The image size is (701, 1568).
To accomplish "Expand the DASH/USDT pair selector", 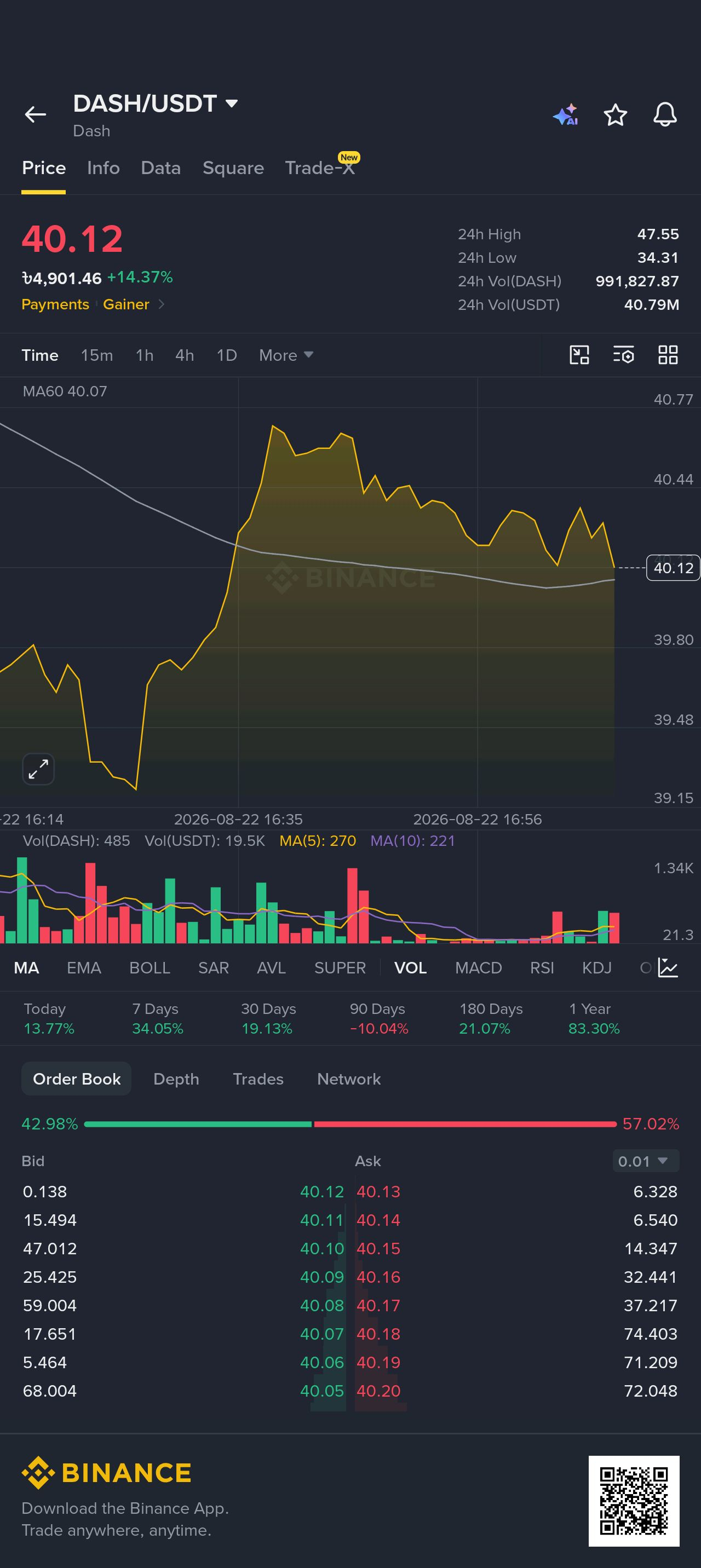I will point(156,103).
